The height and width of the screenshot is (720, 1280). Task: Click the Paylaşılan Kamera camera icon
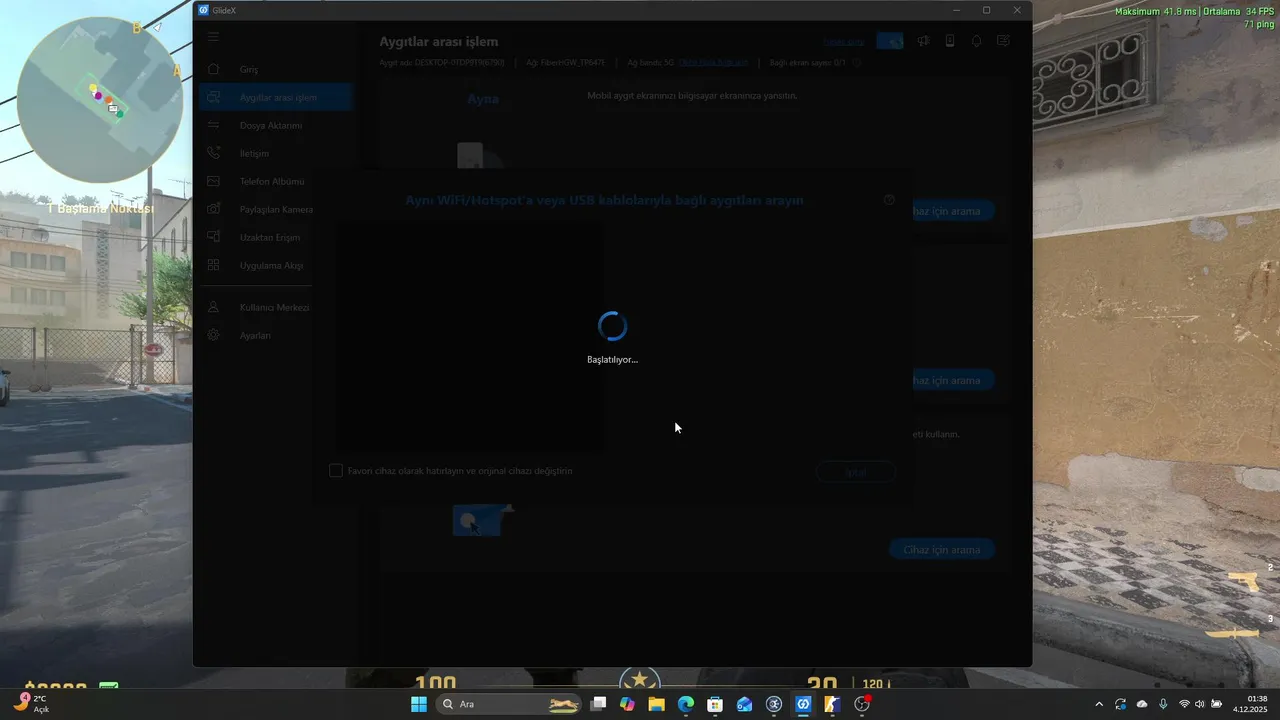coord(213,209)
